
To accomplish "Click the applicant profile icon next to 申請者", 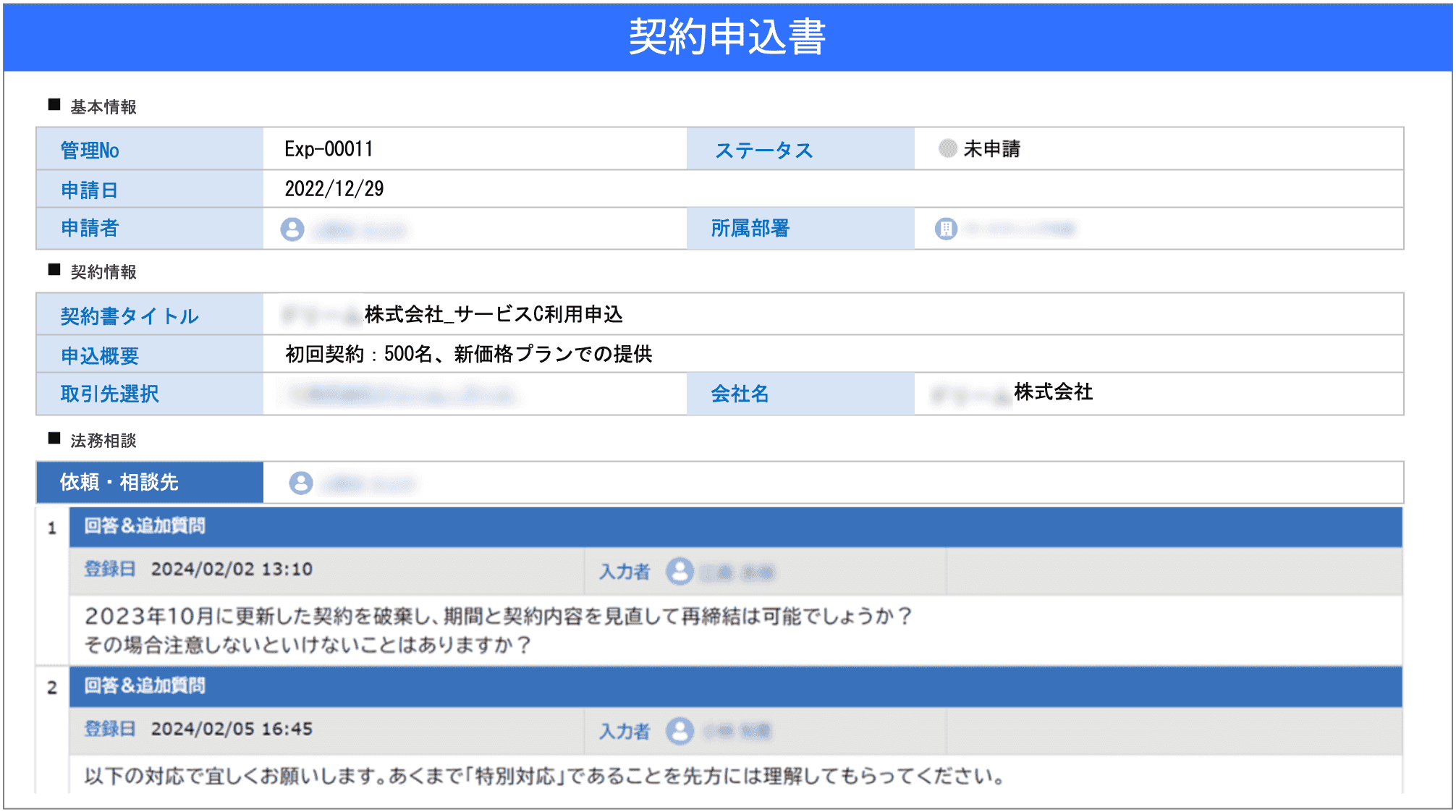I will tap(292, 229).
